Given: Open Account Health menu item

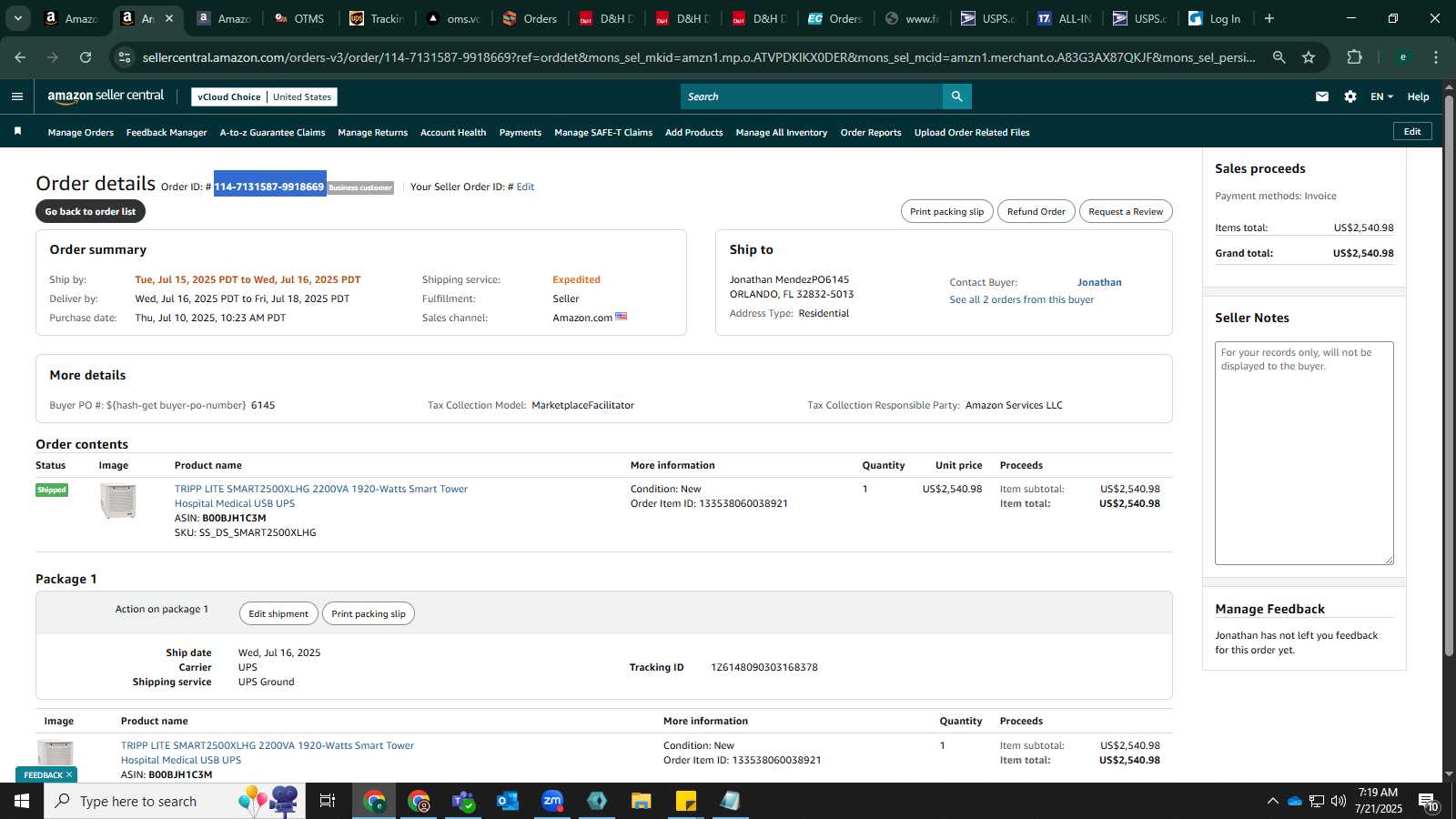Looking at the screenshot, I should [x=453, y=132].
